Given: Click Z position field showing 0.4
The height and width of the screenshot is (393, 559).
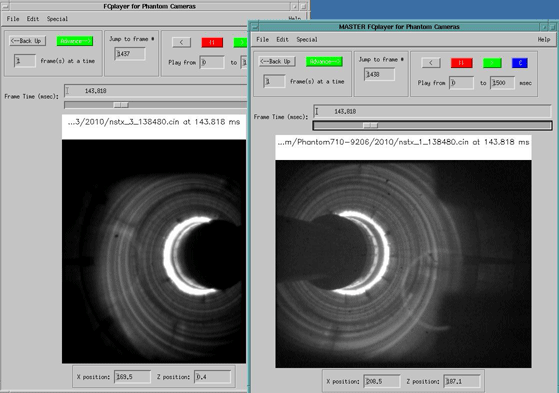Looking at the screenshot, I should tap(212, 377).
